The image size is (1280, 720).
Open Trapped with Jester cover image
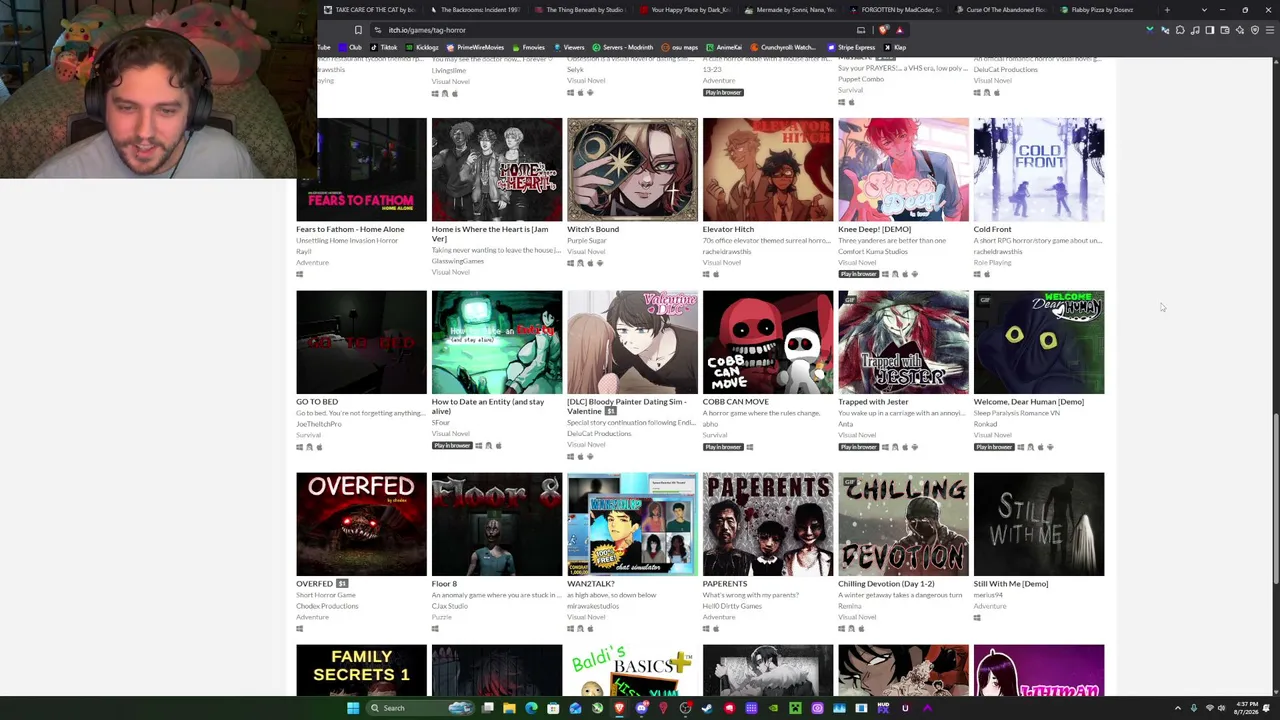pos(903,342)
